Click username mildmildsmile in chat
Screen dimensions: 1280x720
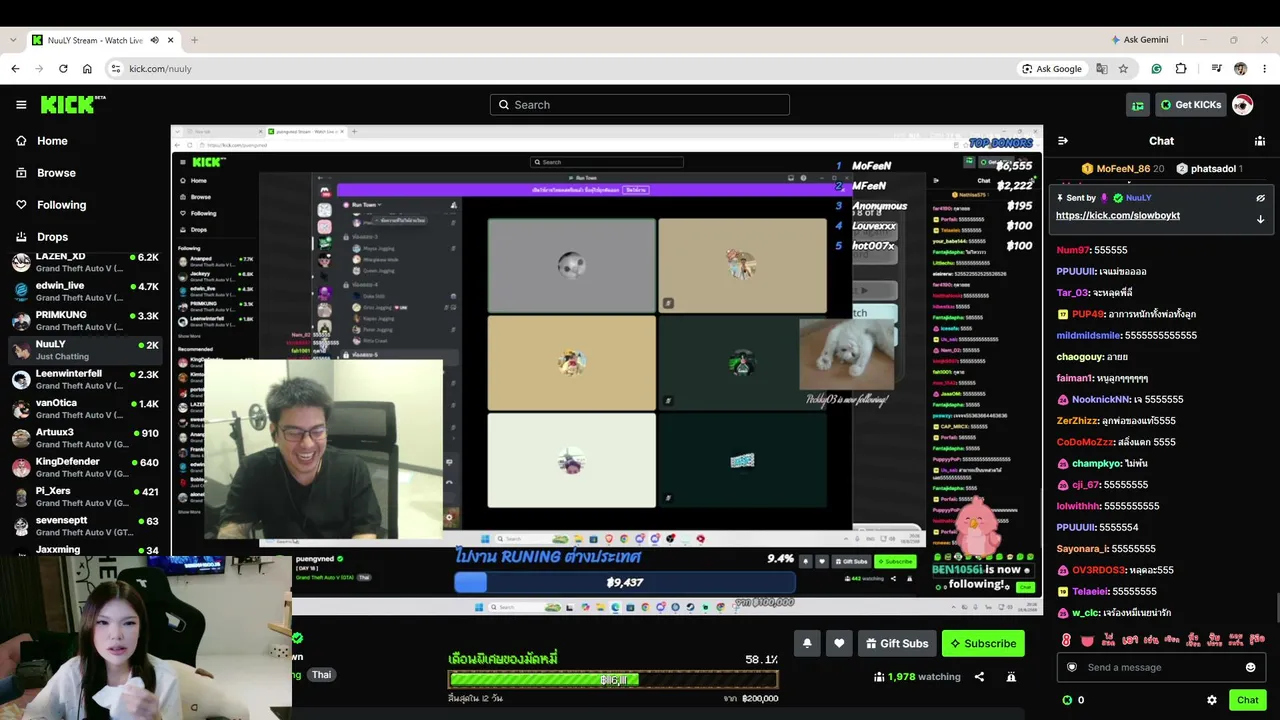[x=1088, y=336]
